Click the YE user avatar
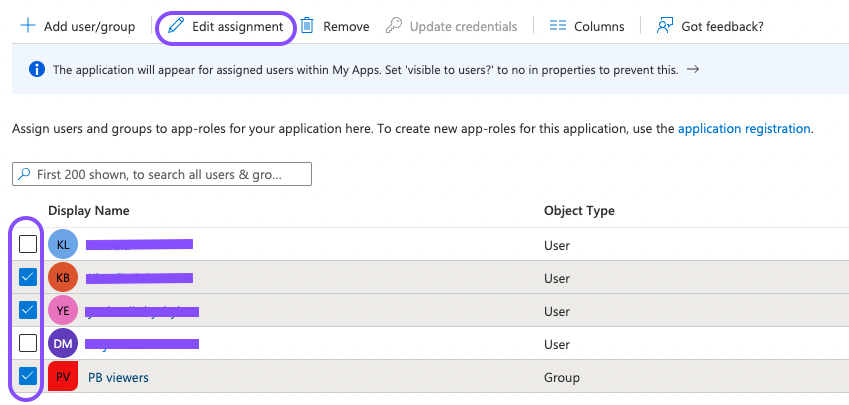 coord(63,311)
